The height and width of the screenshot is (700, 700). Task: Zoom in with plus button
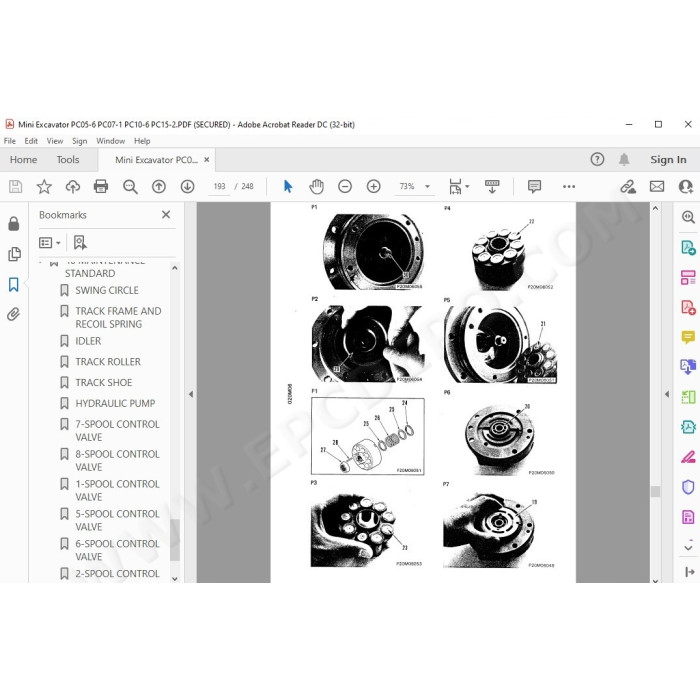pos(374,186)
